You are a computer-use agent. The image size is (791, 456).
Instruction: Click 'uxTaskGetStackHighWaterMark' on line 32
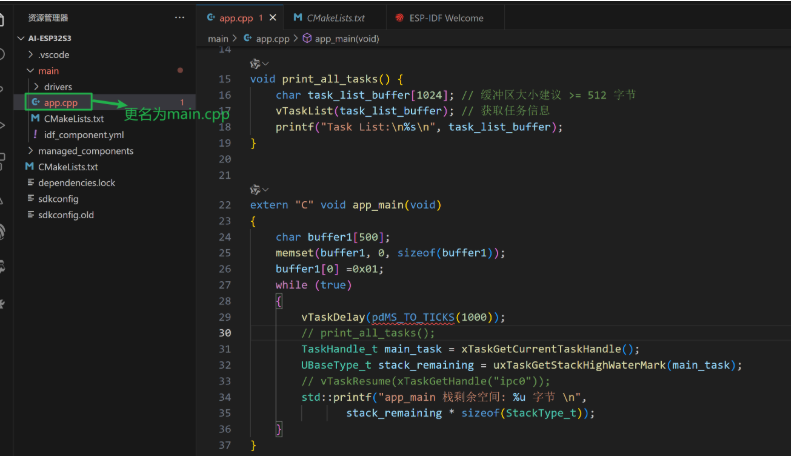tap(579, 365)
